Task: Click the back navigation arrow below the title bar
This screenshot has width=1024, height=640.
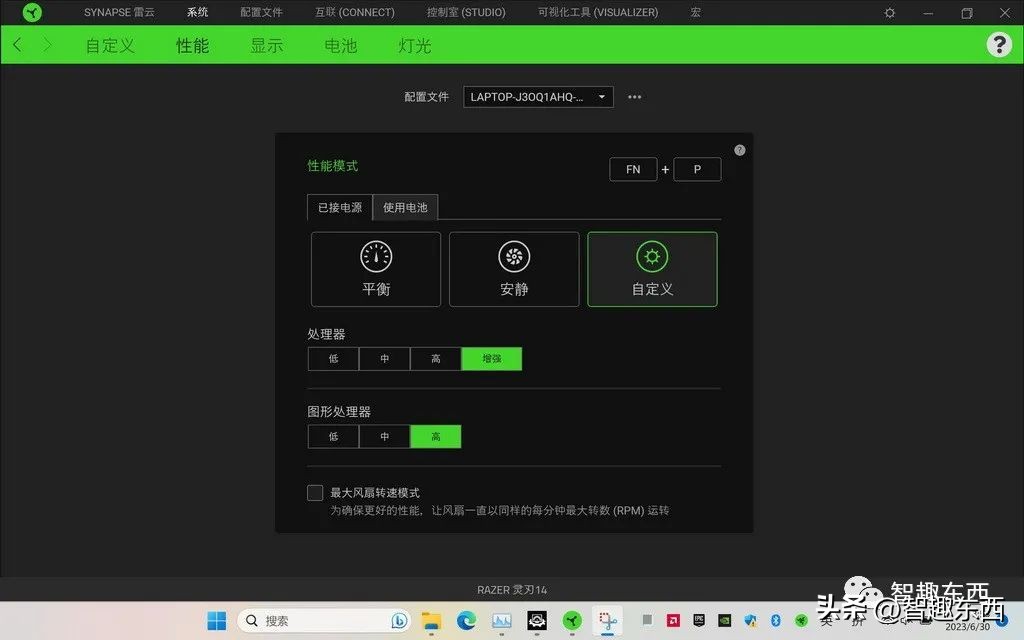Action: (16, 44)
